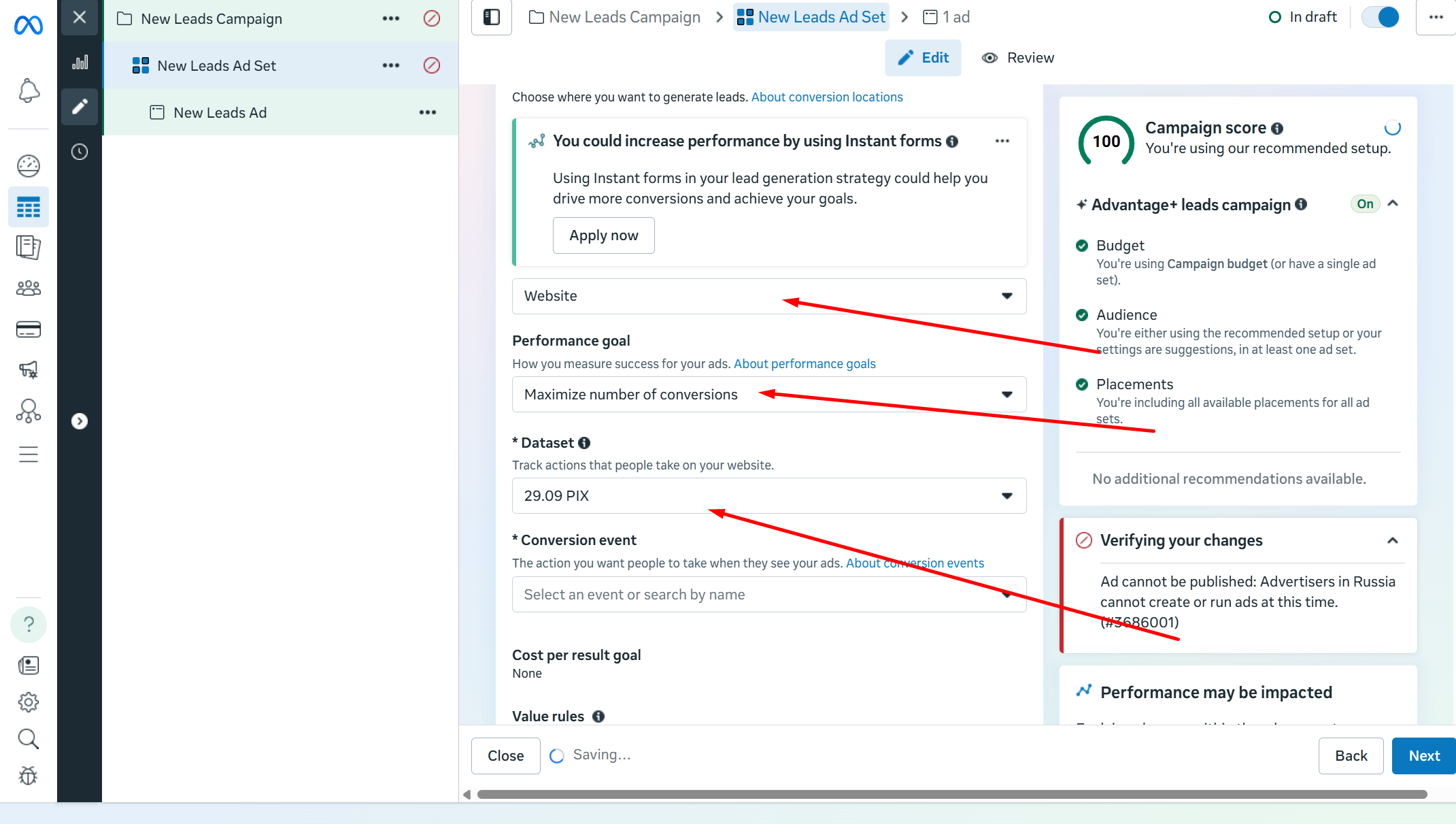Click Apply now button
The image size is (1456, 824).
coord(604,235)
